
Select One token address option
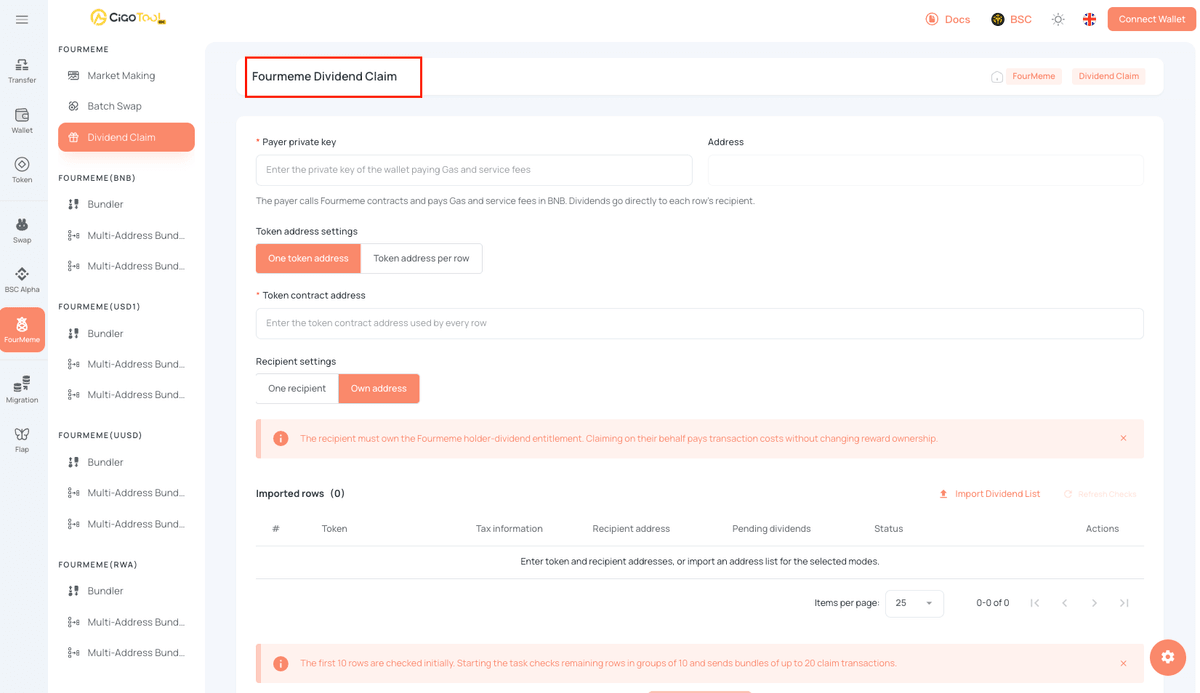[308, 258]
